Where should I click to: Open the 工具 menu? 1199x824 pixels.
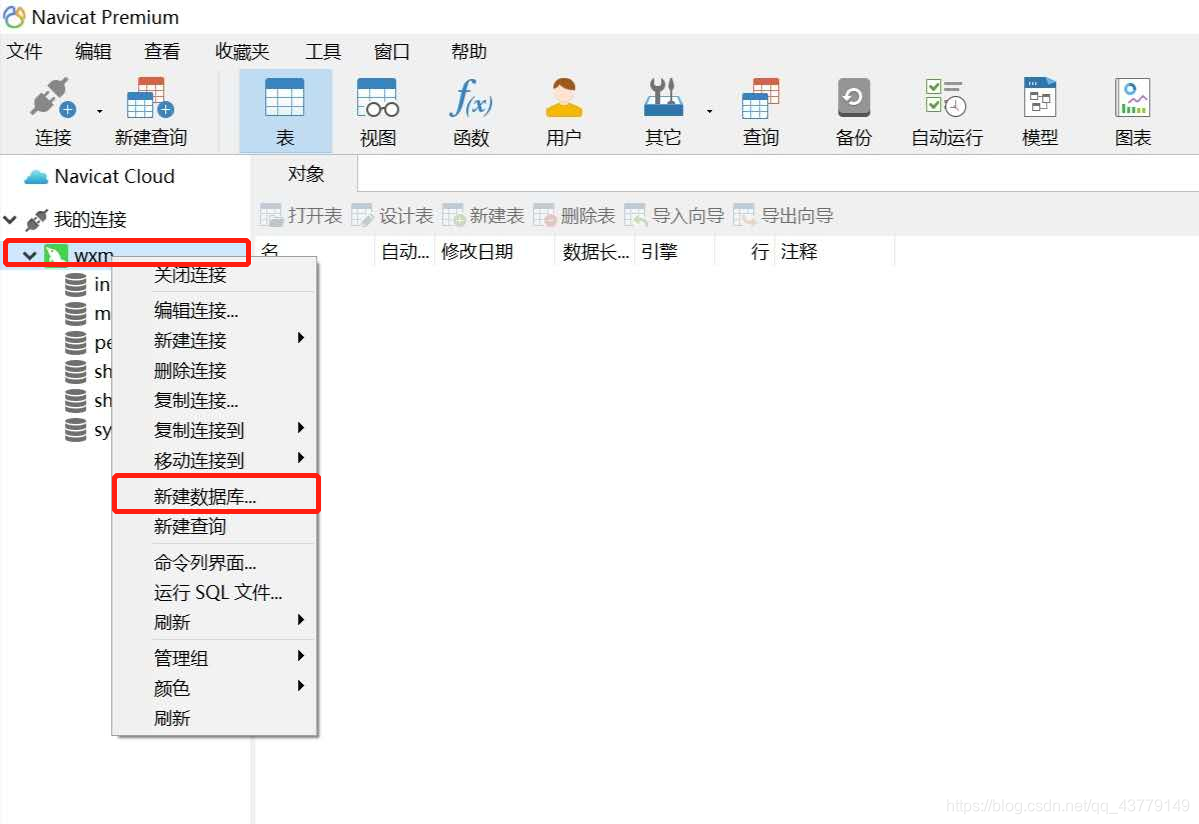pos(322,51)
